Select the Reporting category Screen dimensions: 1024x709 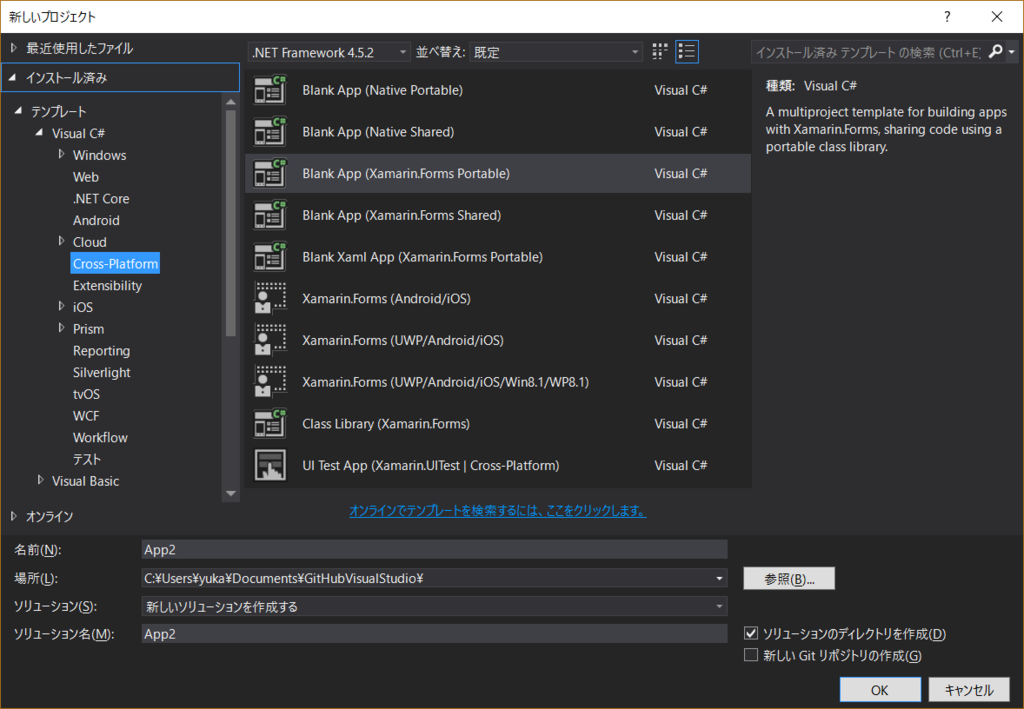click(x=101, y=351)
